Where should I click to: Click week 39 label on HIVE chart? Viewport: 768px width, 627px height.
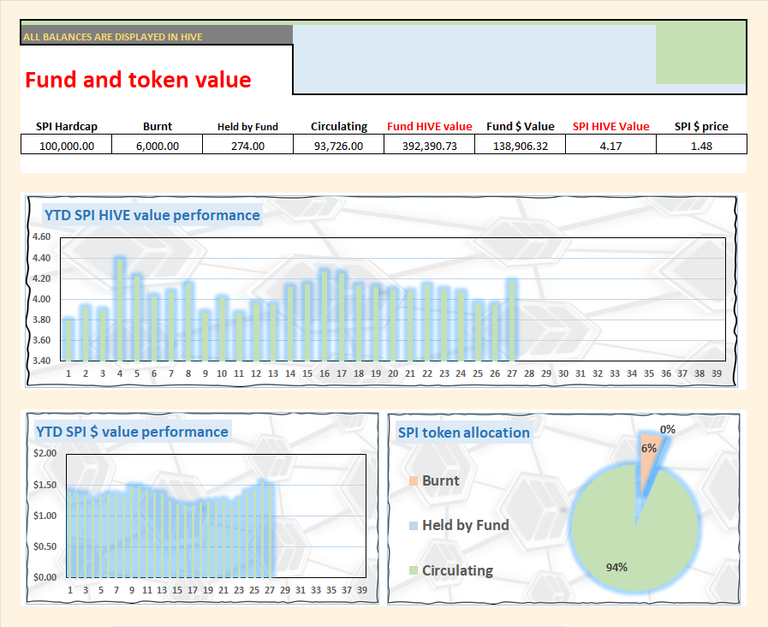(x=717, y=373)
